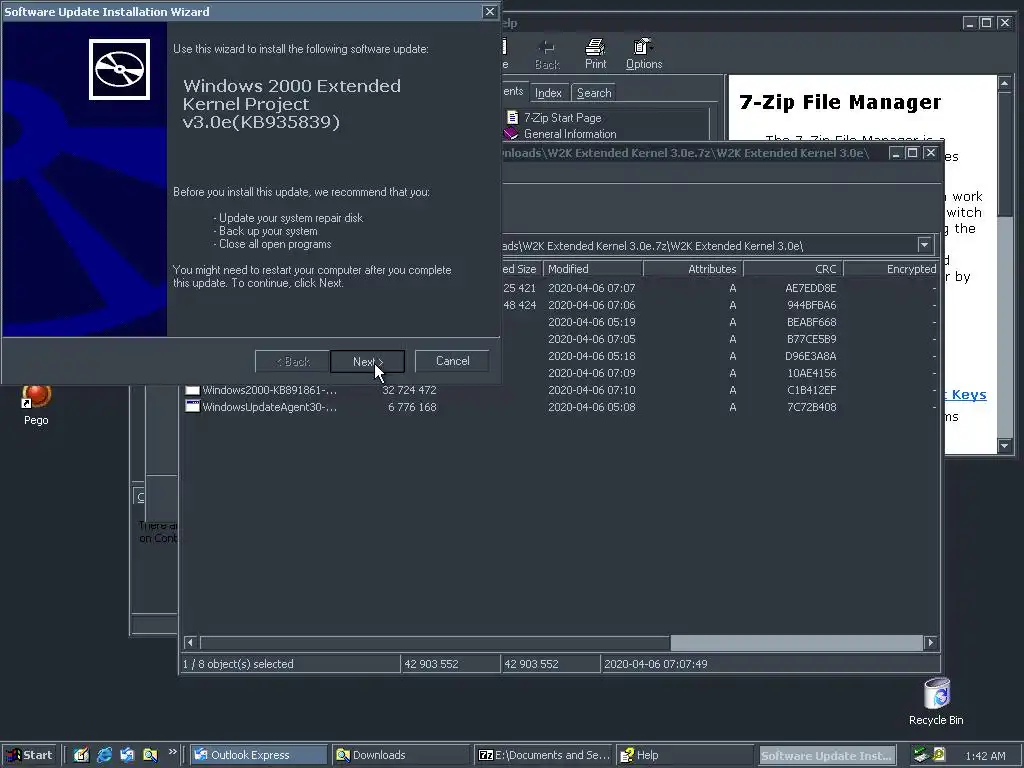Click the size value 32 724 472

tap(409, 390)
